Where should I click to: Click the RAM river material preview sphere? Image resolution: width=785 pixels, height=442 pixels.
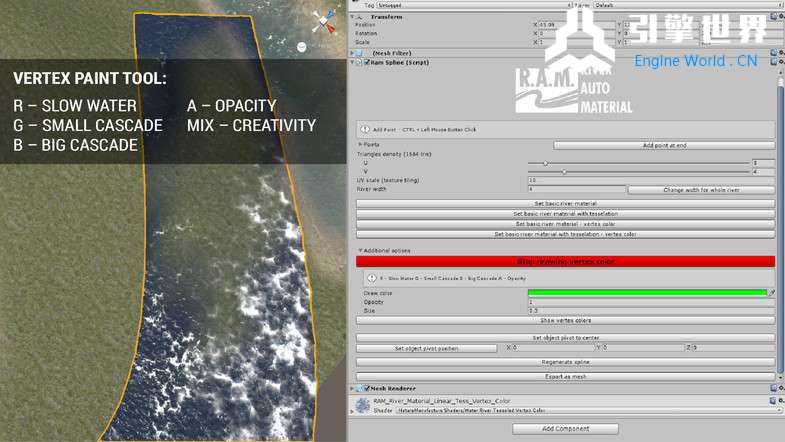pyautogui.click(x=360, y=404)
